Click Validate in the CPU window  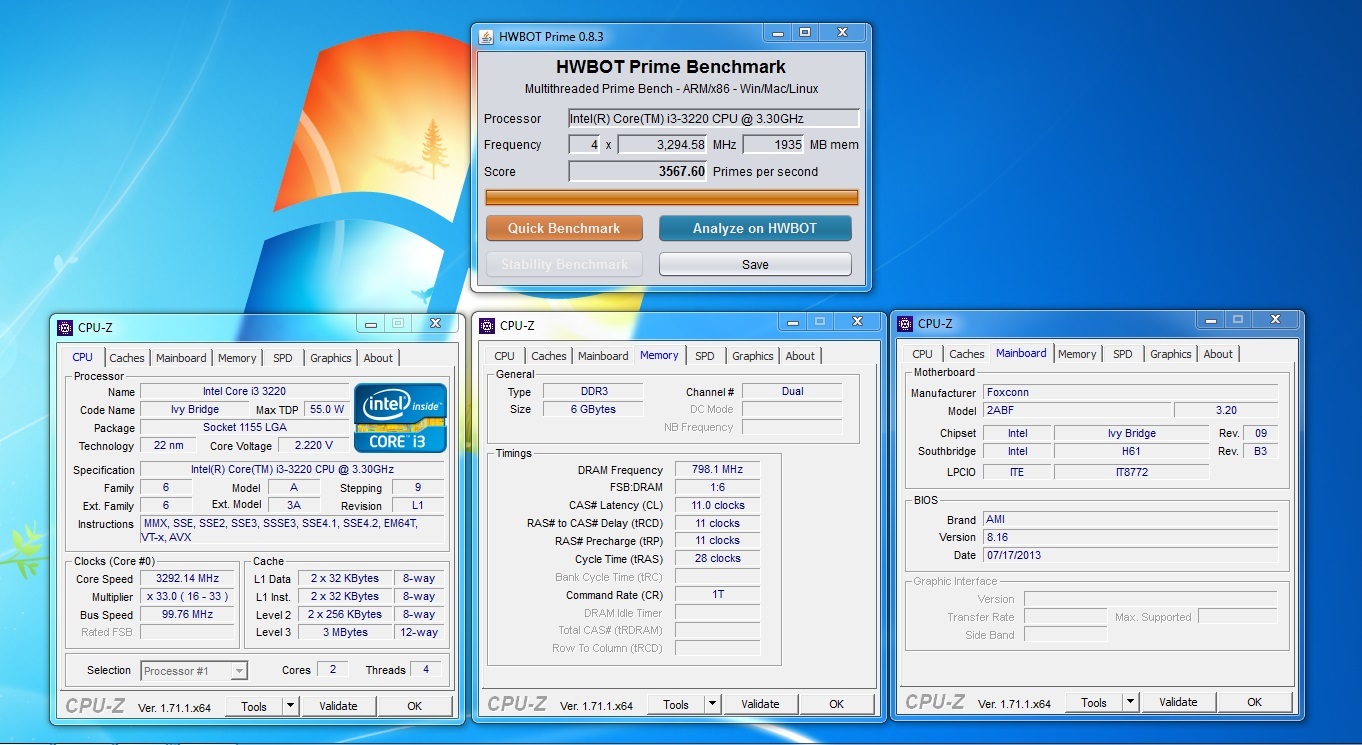(338, 706)
